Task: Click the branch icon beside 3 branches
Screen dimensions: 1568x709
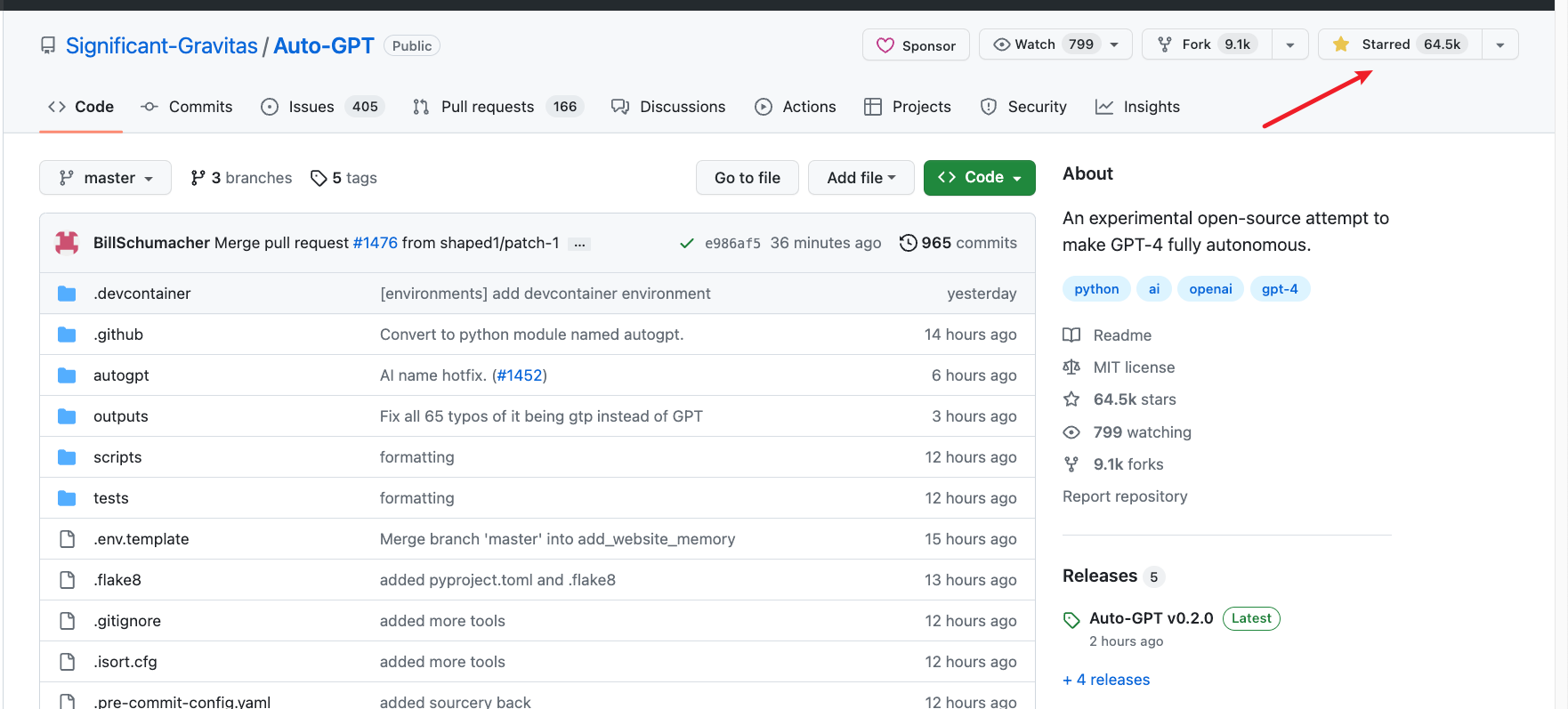Action: [x=198, y=178]
